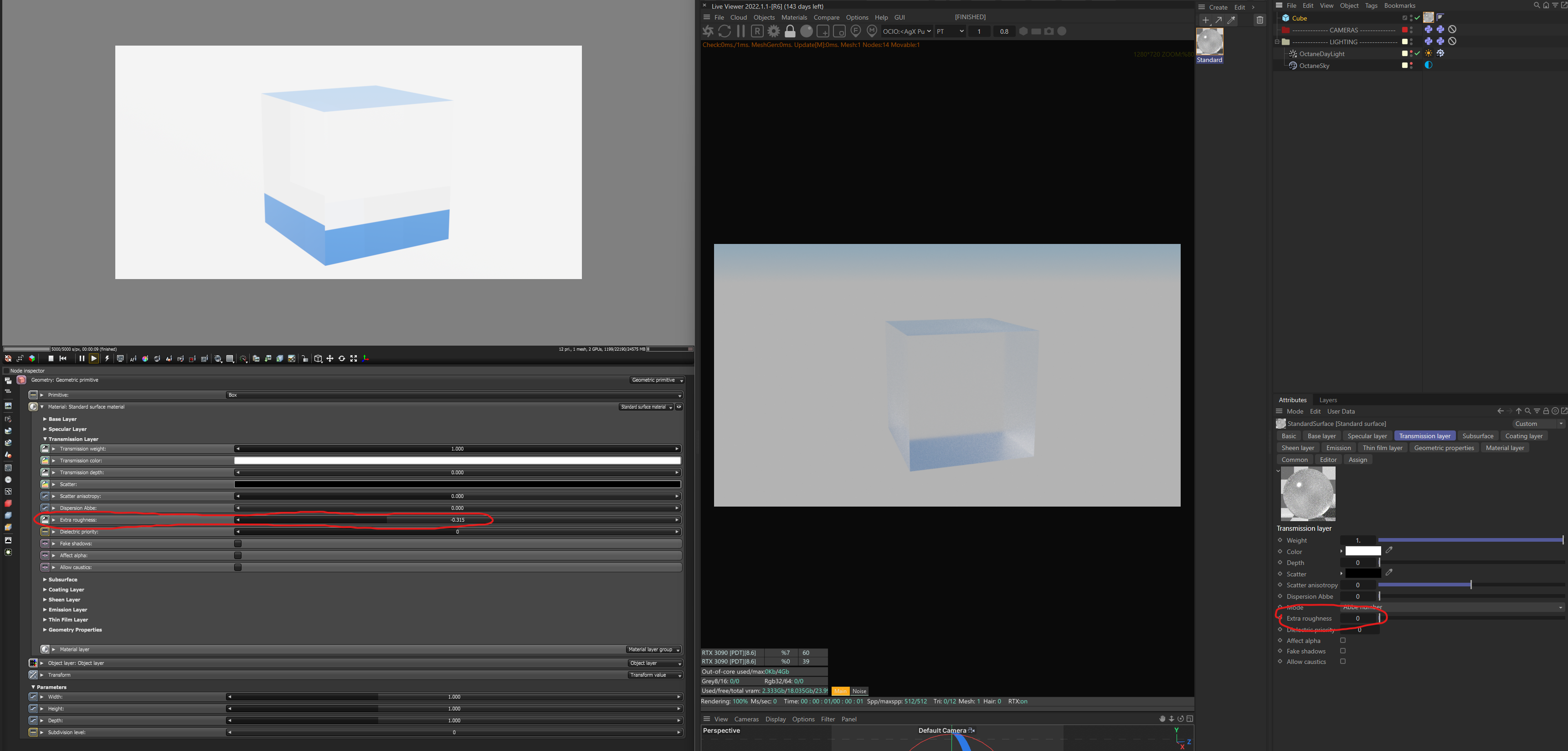Open the Materials menu in Live Viewer
Screen dimensions: 1568x751
point(794,18)
